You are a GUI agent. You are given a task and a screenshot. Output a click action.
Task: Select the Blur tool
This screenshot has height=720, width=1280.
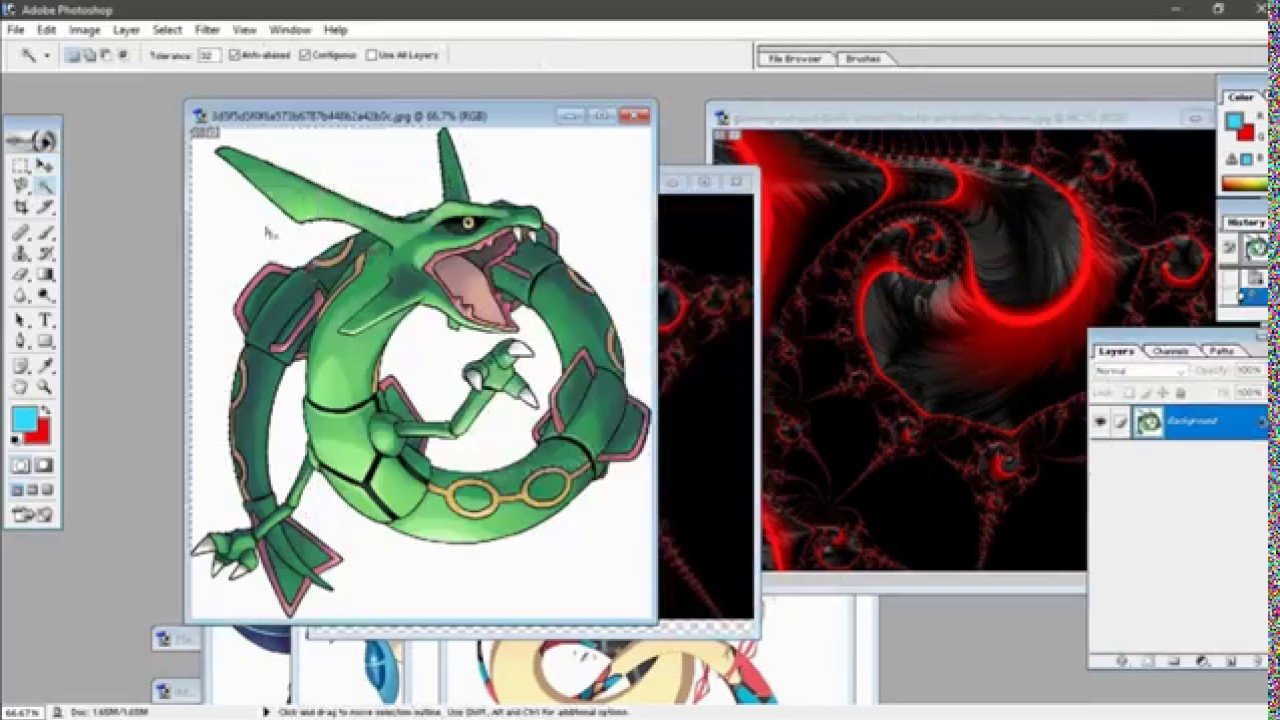21,296
